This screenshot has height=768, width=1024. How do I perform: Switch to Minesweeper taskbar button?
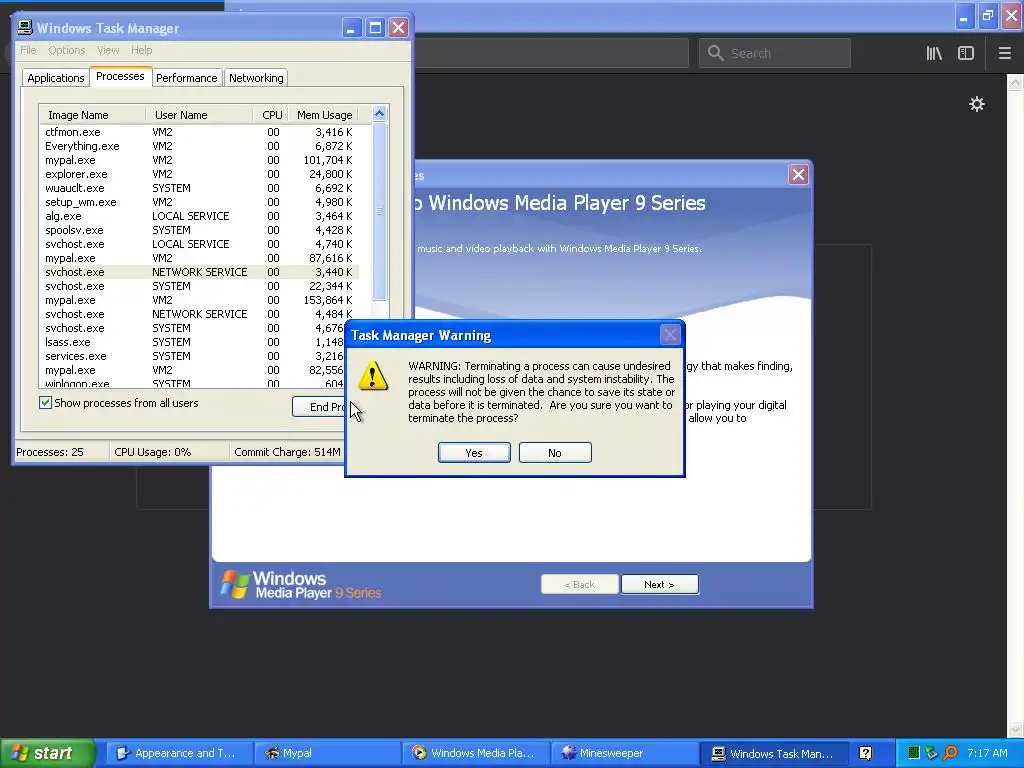point(624,754)
